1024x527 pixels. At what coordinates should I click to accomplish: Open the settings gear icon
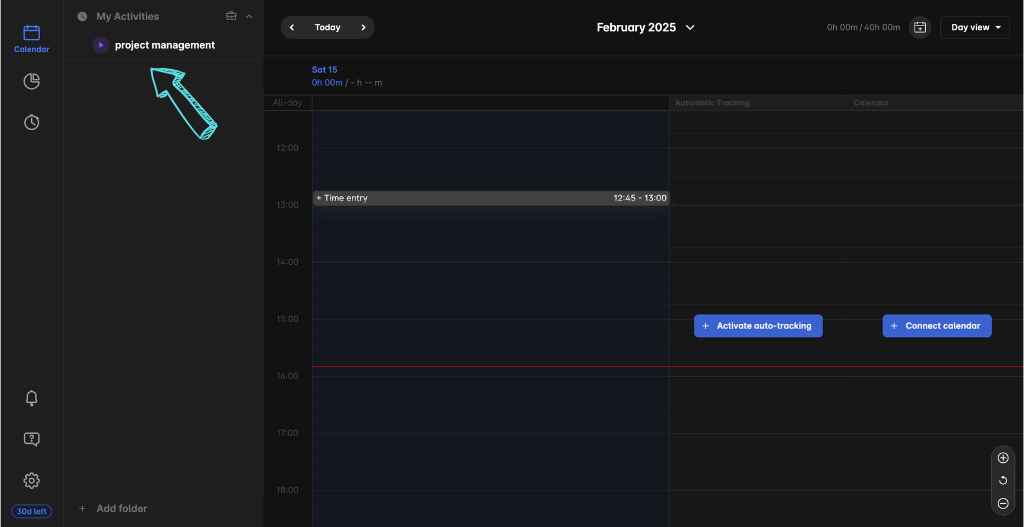point(31,480)
